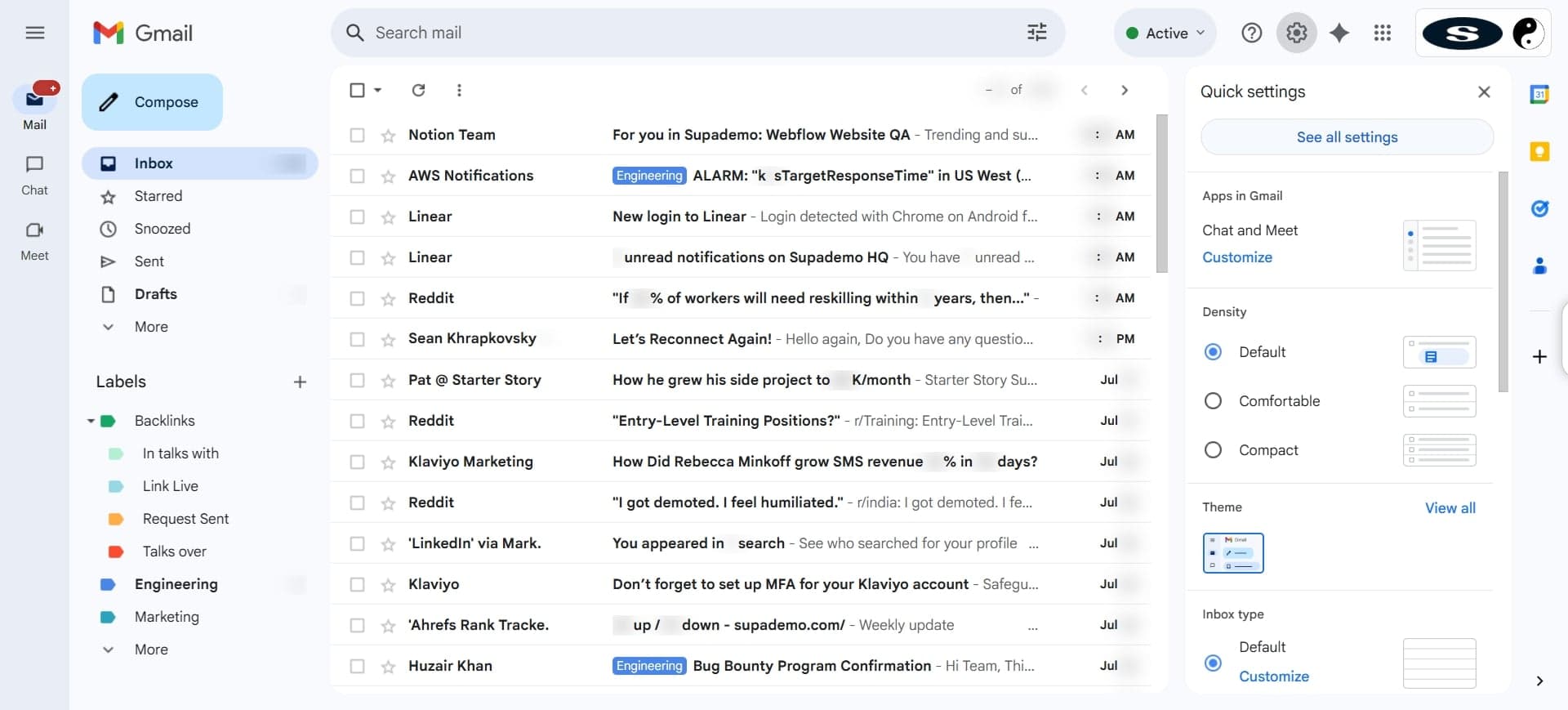This screenshot has width=1568, height=710.
Task: Open the select-all checkbox dropdown arrow
Action: point(378,90)
